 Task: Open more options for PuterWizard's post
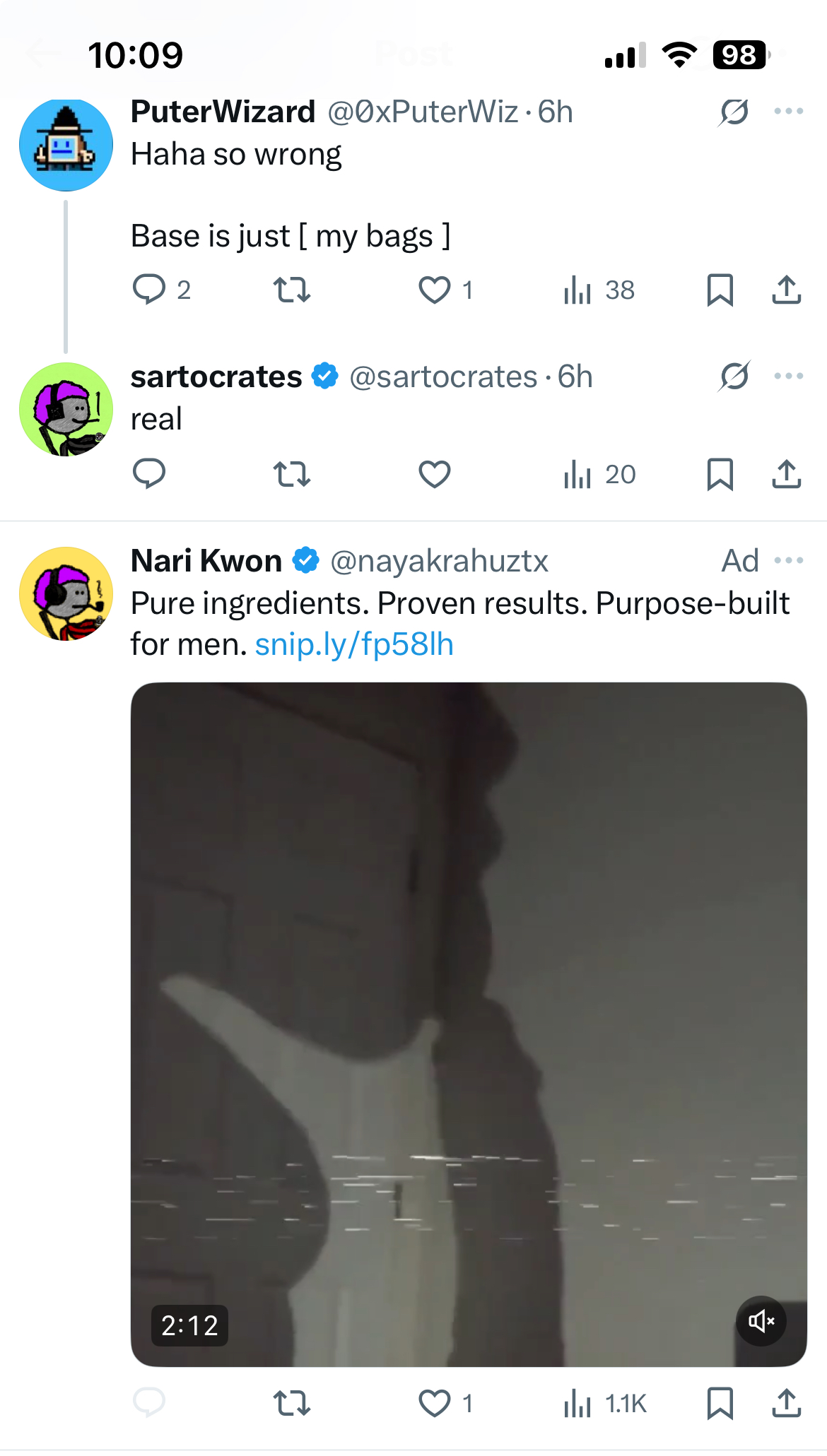coord(788,112)
